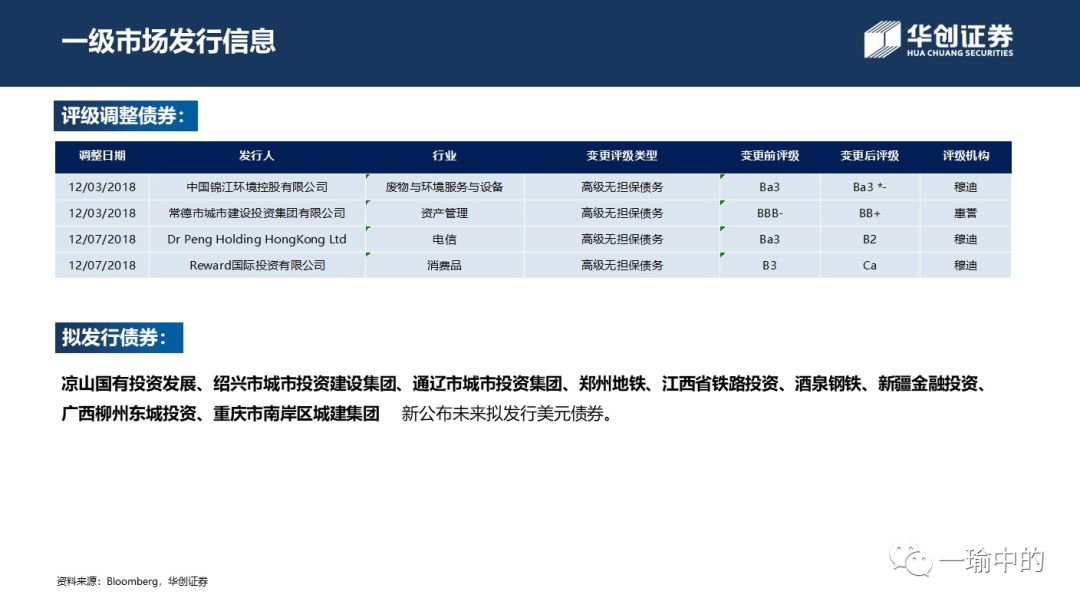Click 新疆金融投资 in the paragraph
Screen dimensions: 1080x608
point(927,384)
